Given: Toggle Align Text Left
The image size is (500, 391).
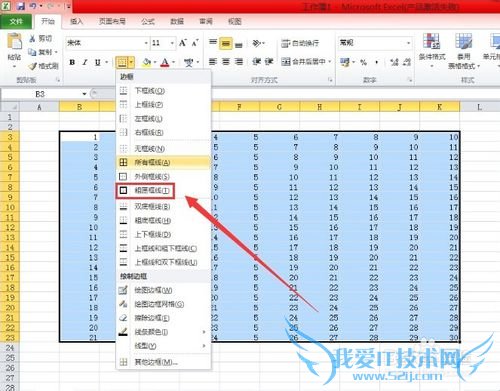Looking at the screenshot, I should tap(212, 62).
